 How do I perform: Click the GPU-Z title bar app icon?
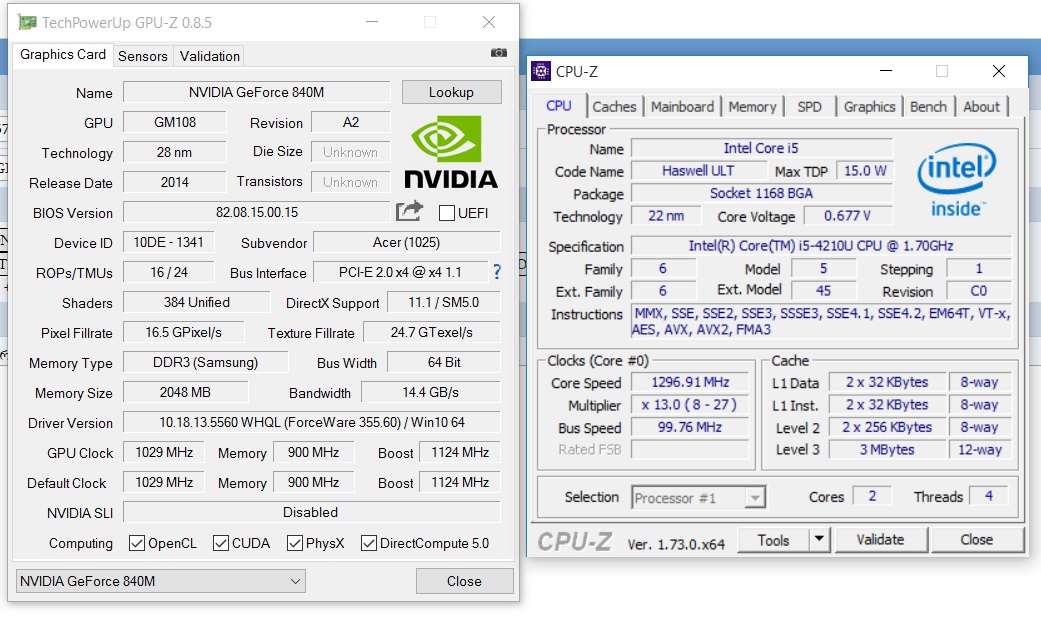coord(27,23)
